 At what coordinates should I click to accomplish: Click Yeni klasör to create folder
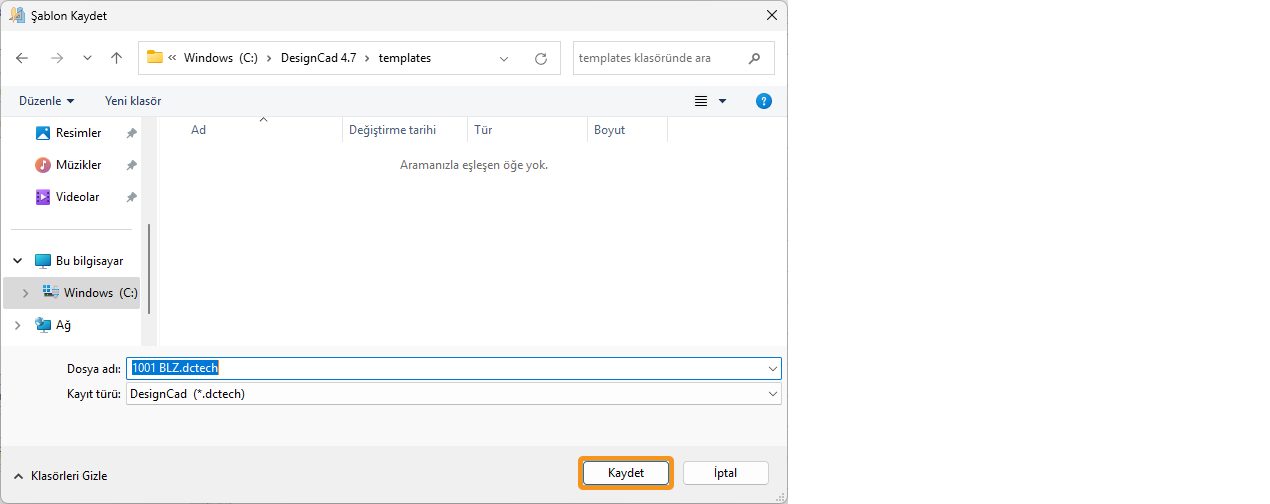tap(133, 101)
